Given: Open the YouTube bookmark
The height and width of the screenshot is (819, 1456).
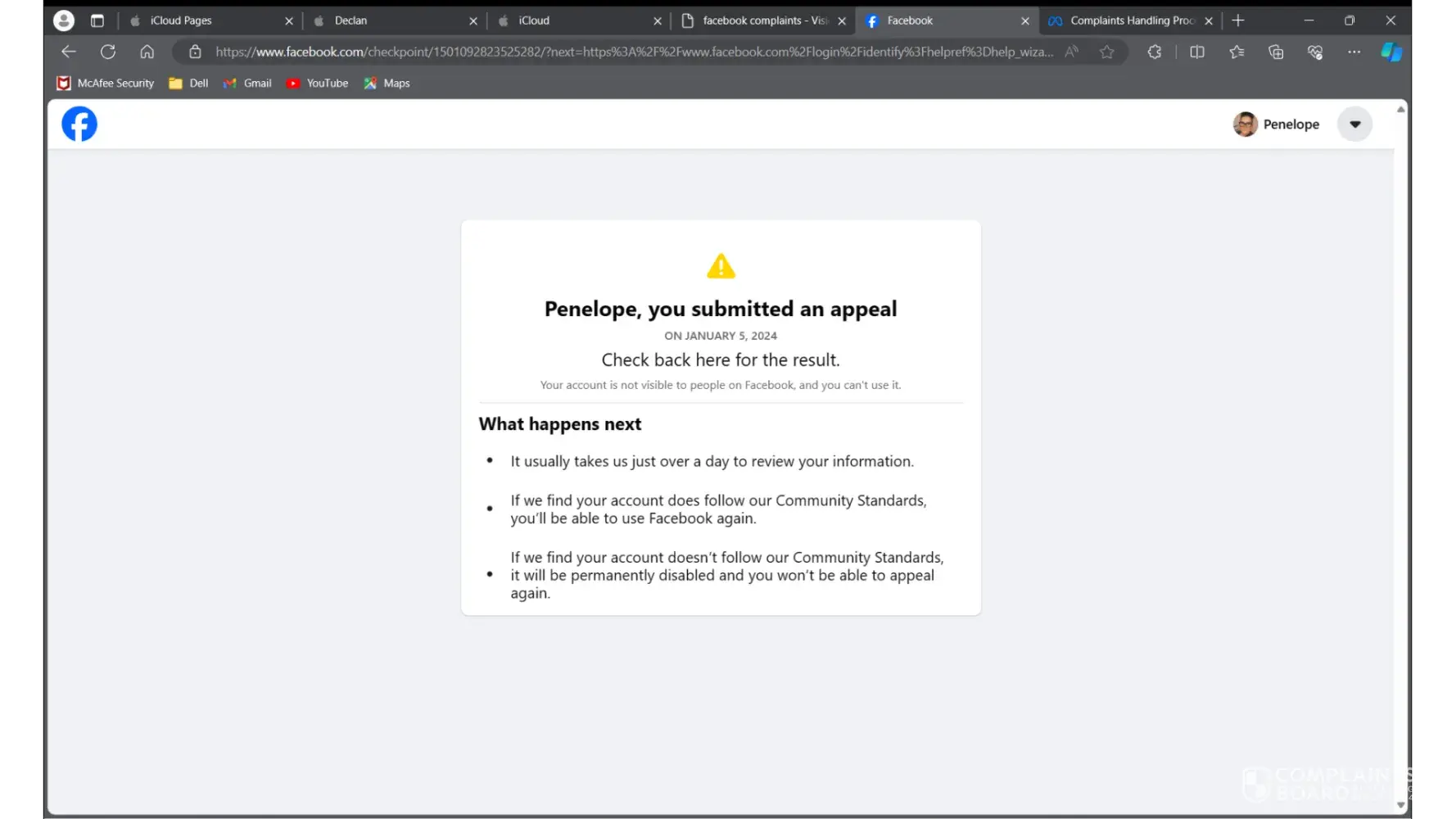Looking at the screenshot, I should coord(318,83).
